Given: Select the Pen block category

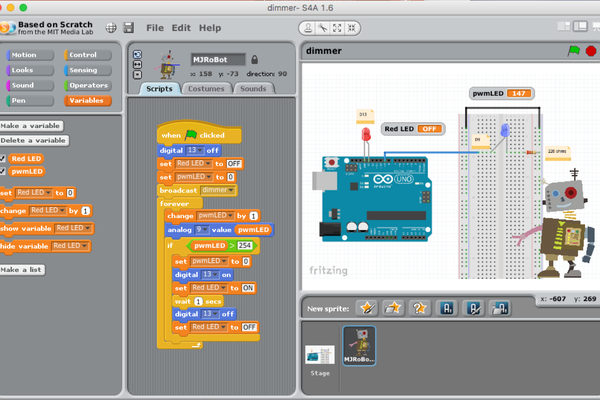Looking at the screenshot, I should (x=30, y=101).
